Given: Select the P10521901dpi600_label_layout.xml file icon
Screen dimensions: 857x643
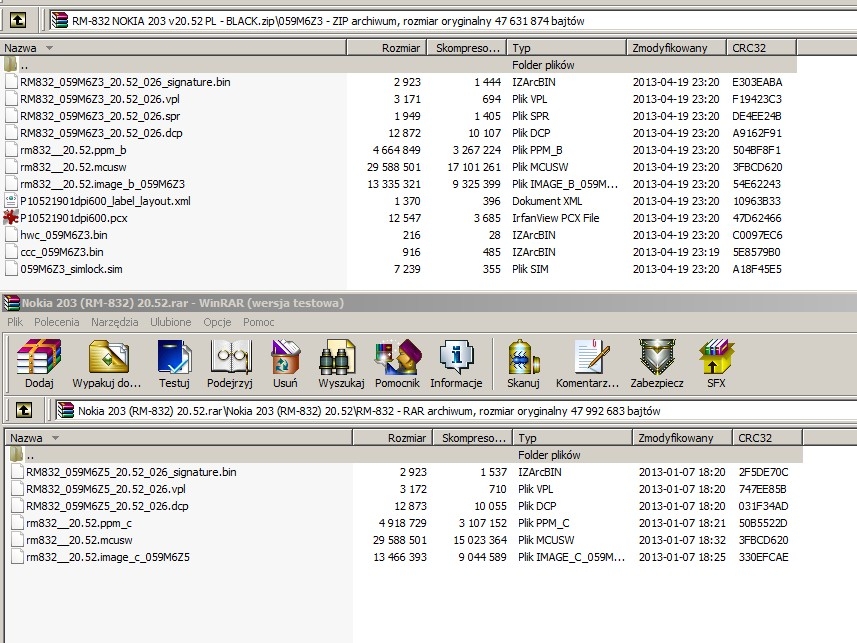Looking at the screenshot, I should click(11, 201).
